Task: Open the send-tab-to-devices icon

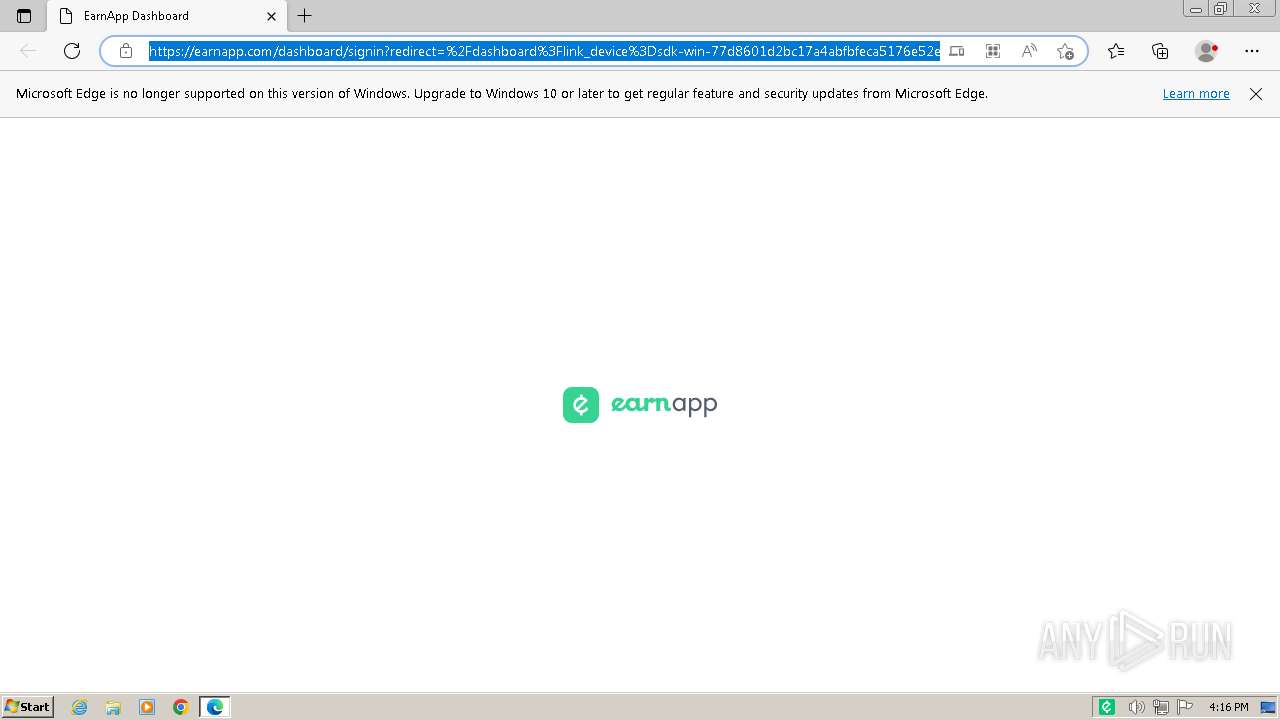Action: pos(957,51)
